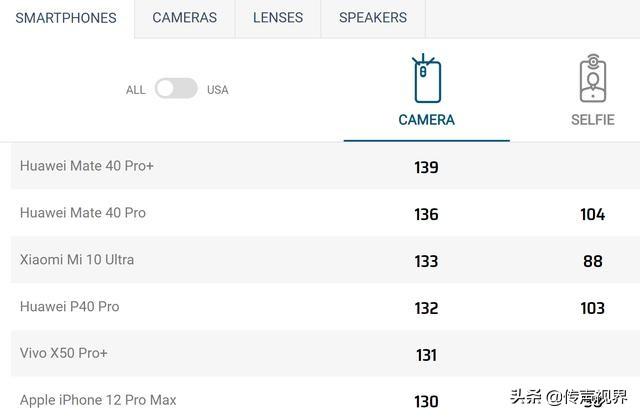This screenshot has width=640, height=417.
Task: Click the Selfie phone icon
Action: click(593, 78)
